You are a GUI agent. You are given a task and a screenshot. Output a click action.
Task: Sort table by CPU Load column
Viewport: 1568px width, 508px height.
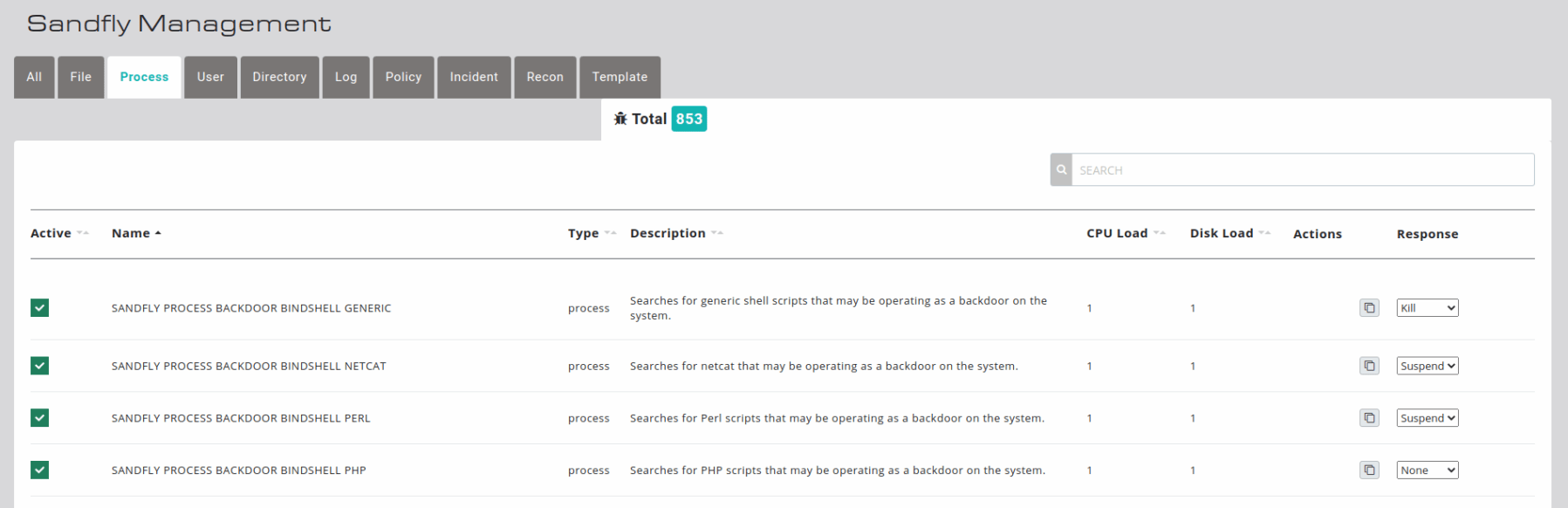(x=1126, y=233)
